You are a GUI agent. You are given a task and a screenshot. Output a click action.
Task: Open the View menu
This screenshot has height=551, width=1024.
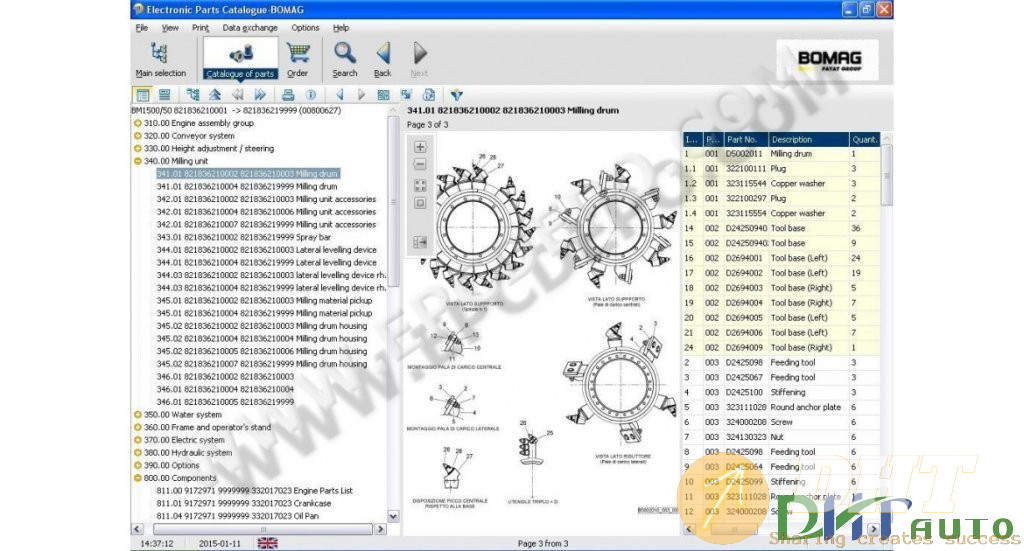pyautogui.click(x=170, y=27)
